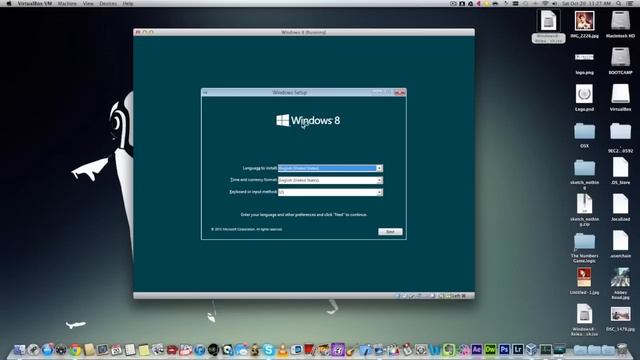Image resolution: width=640 pixels, height=360 pixels.
Task: Open Evernote from the Dock
Action: [449, 349]
